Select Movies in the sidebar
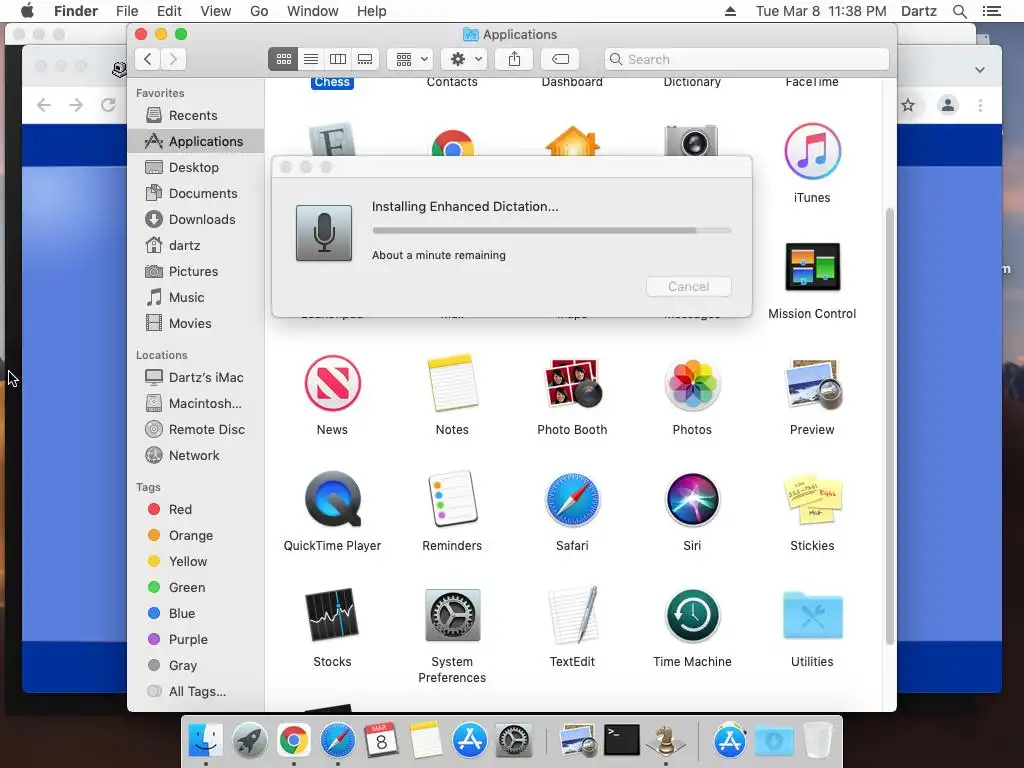The height and width of the screenshot is (768, 1024). coord(196,324)
